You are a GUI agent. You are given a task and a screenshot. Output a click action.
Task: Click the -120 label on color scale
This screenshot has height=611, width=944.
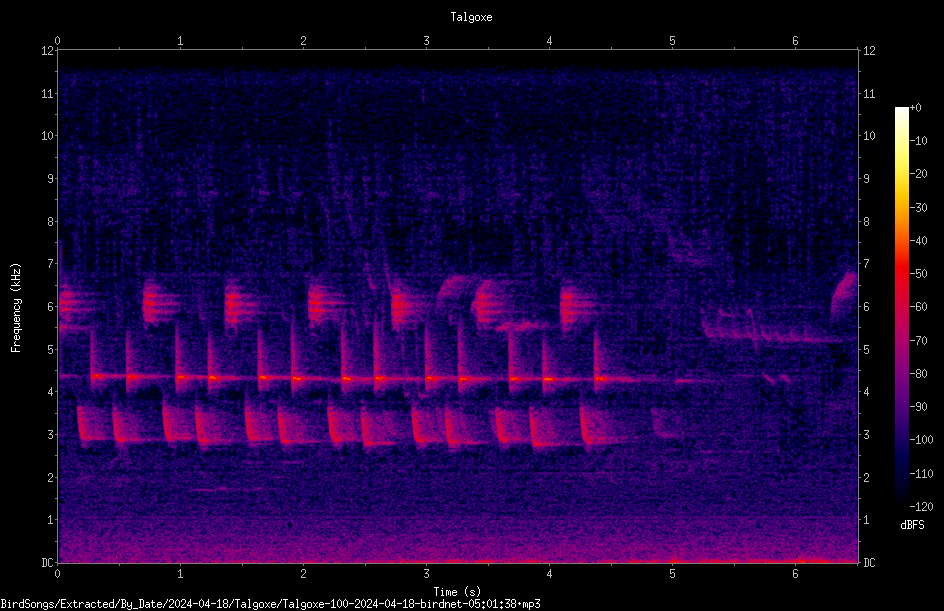(921, 506)
